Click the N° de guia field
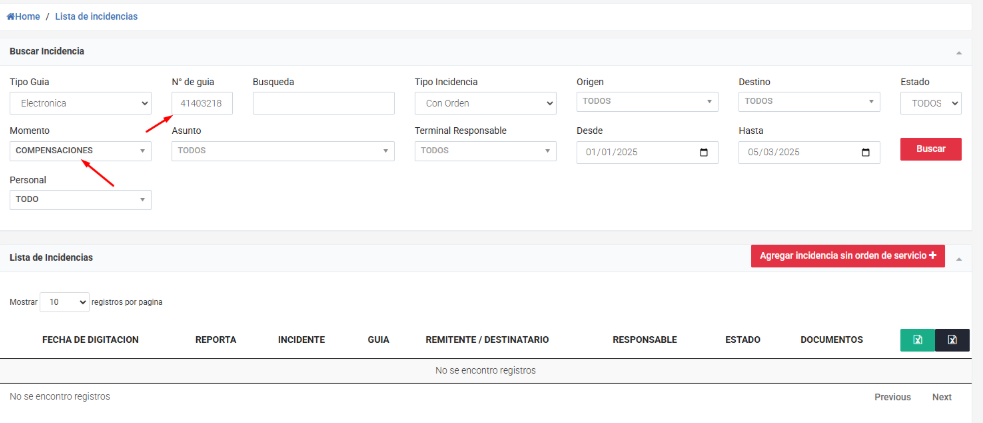 [x=202, y=103]
